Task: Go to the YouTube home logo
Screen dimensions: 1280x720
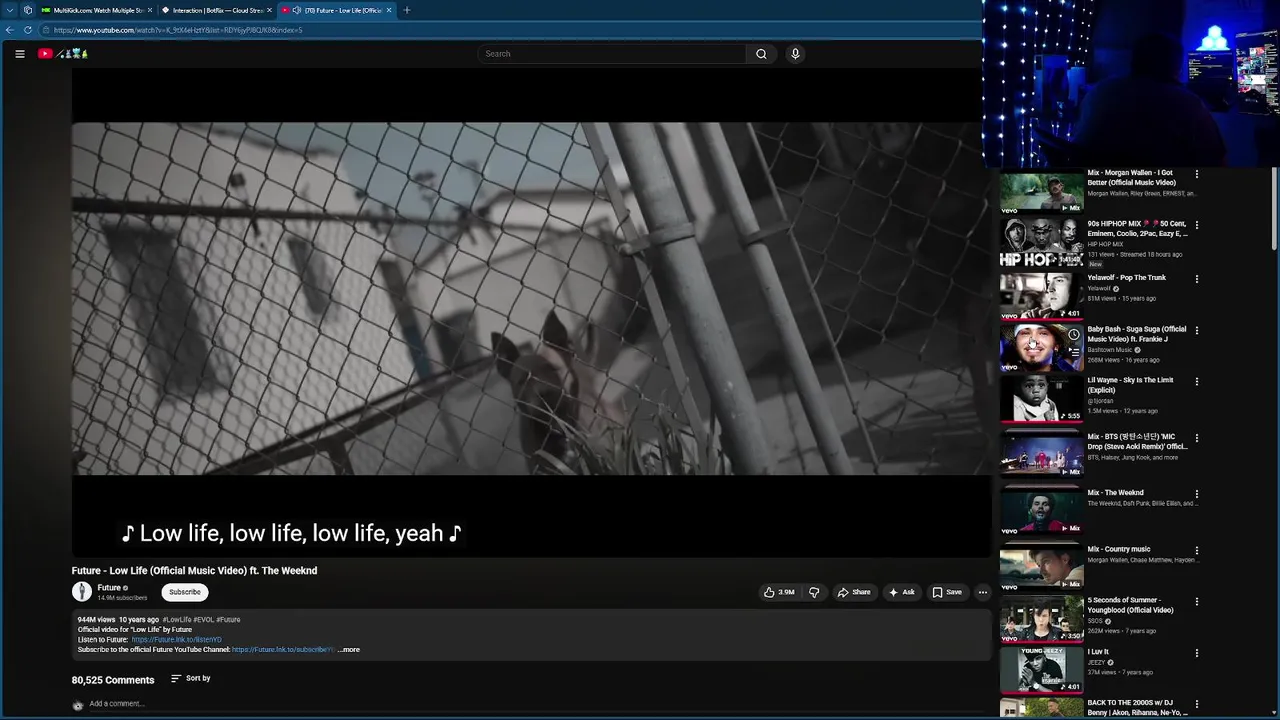Action: pos(63,54)
